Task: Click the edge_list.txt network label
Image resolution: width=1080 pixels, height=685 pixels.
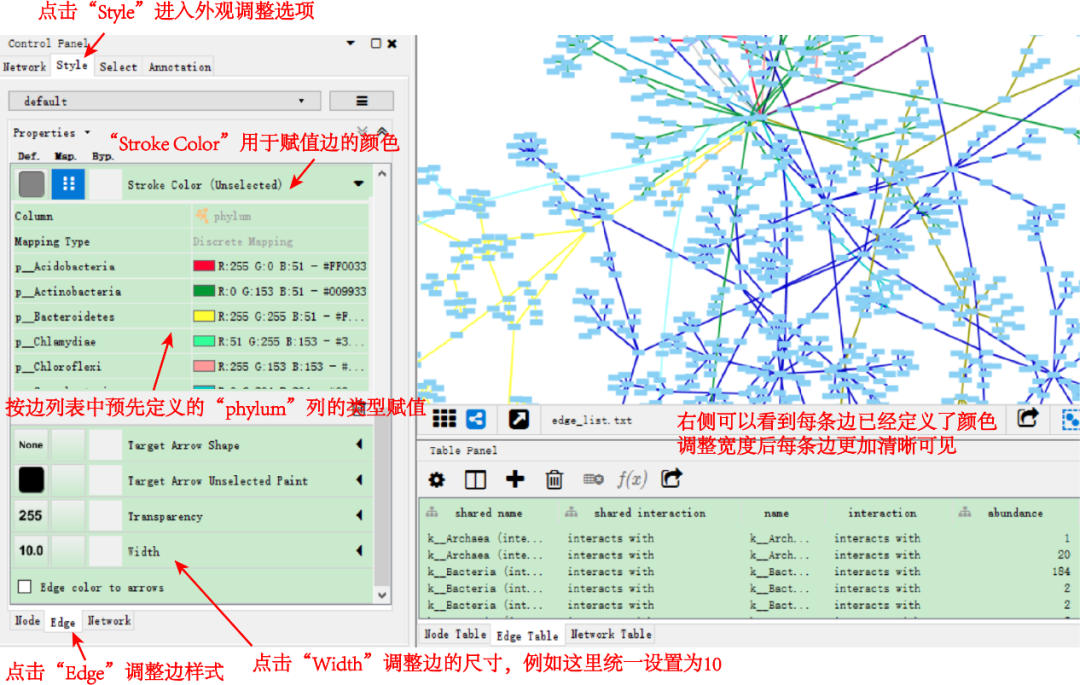Action: [592, 420]
